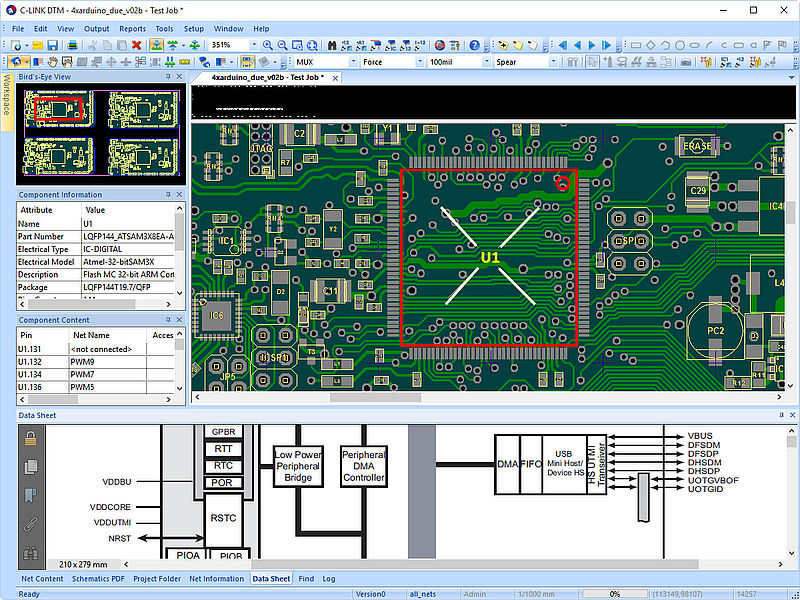Click the yellow ruler measure icon
Image resolution: width=800 pixels, height=600 pixels.
tap(185, 62)
